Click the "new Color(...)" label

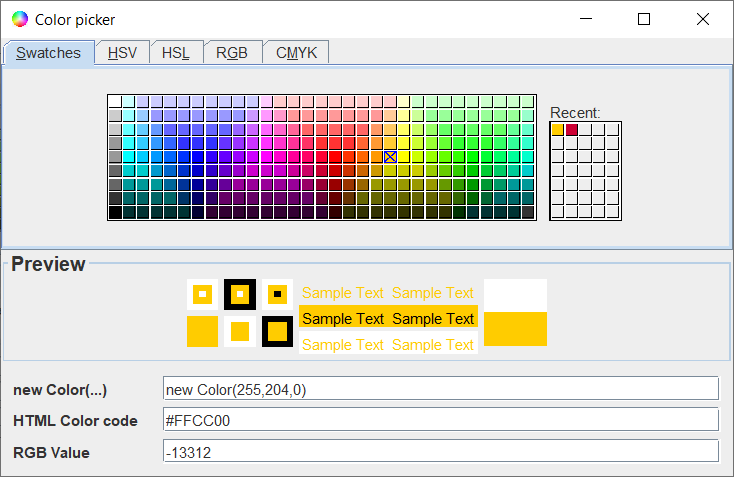60,389
